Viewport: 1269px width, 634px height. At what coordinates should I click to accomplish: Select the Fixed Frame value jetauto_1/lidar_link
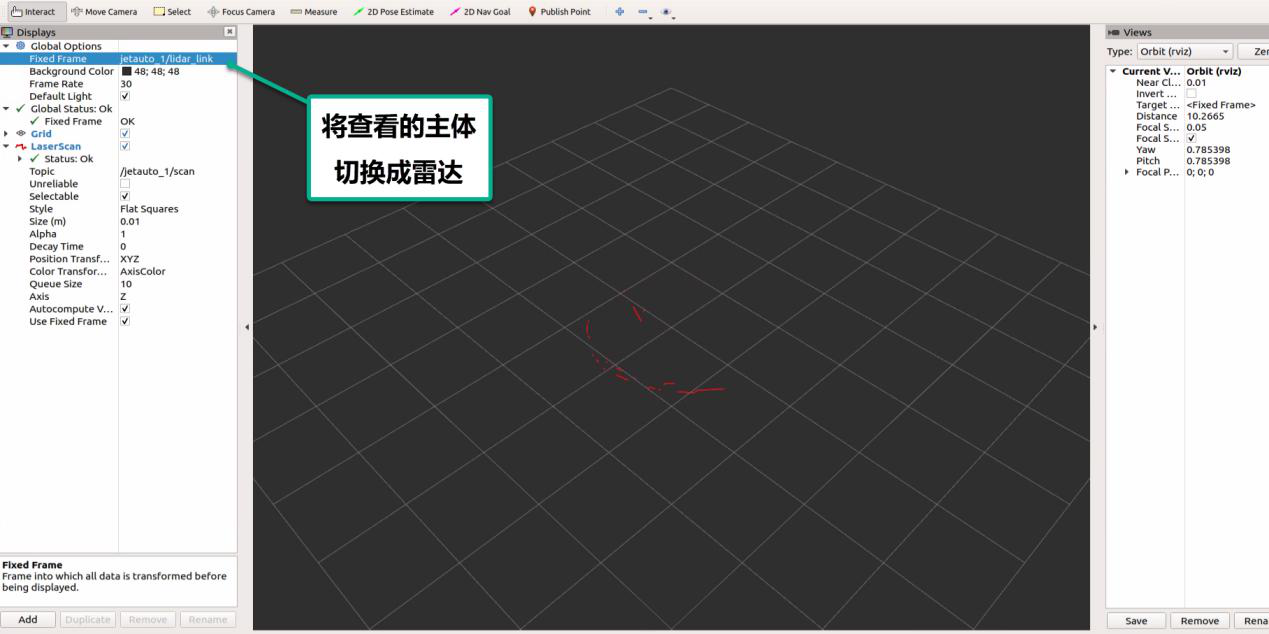tap(166, 59)
